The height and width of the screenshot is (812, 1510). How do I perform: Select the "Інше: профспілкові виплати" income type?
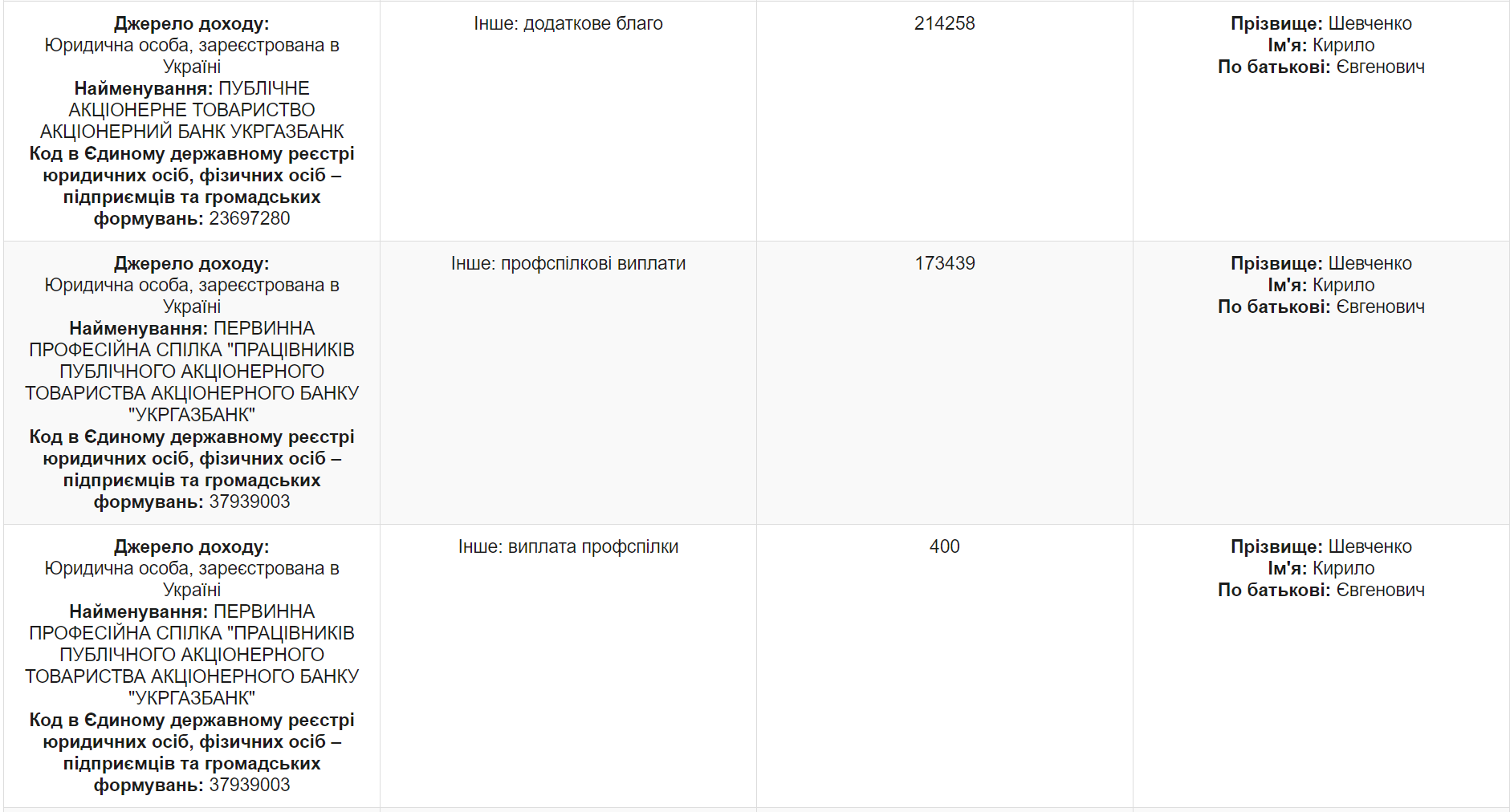tap(568, 263)
